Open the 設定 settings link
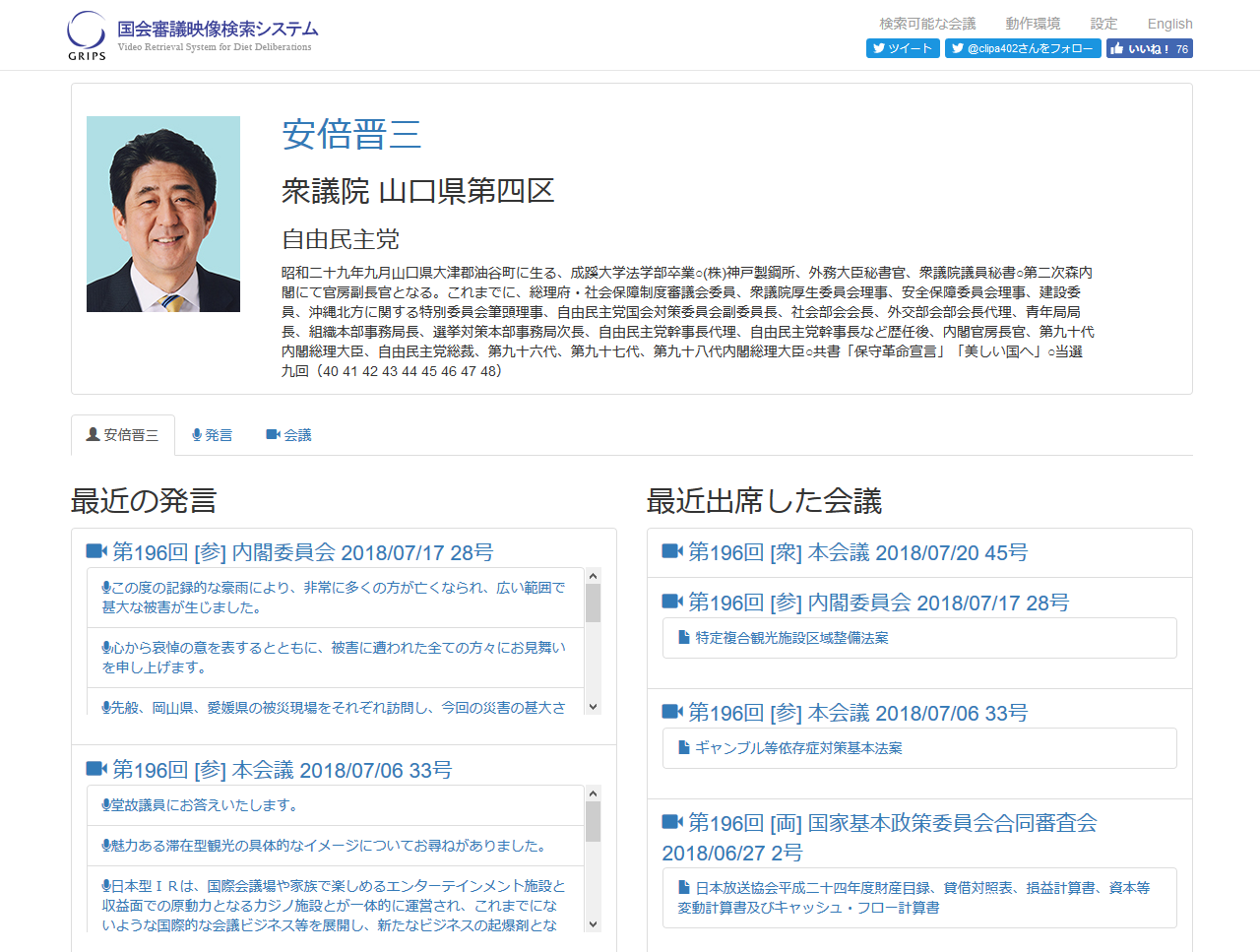 point(1103,24)
